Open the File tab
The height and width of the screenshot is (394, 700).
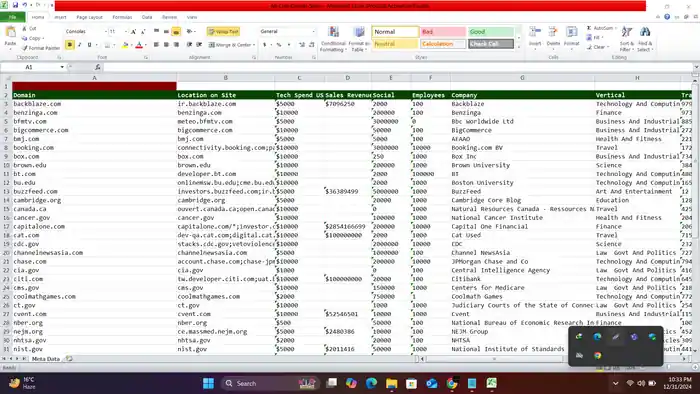coord(12,17)
